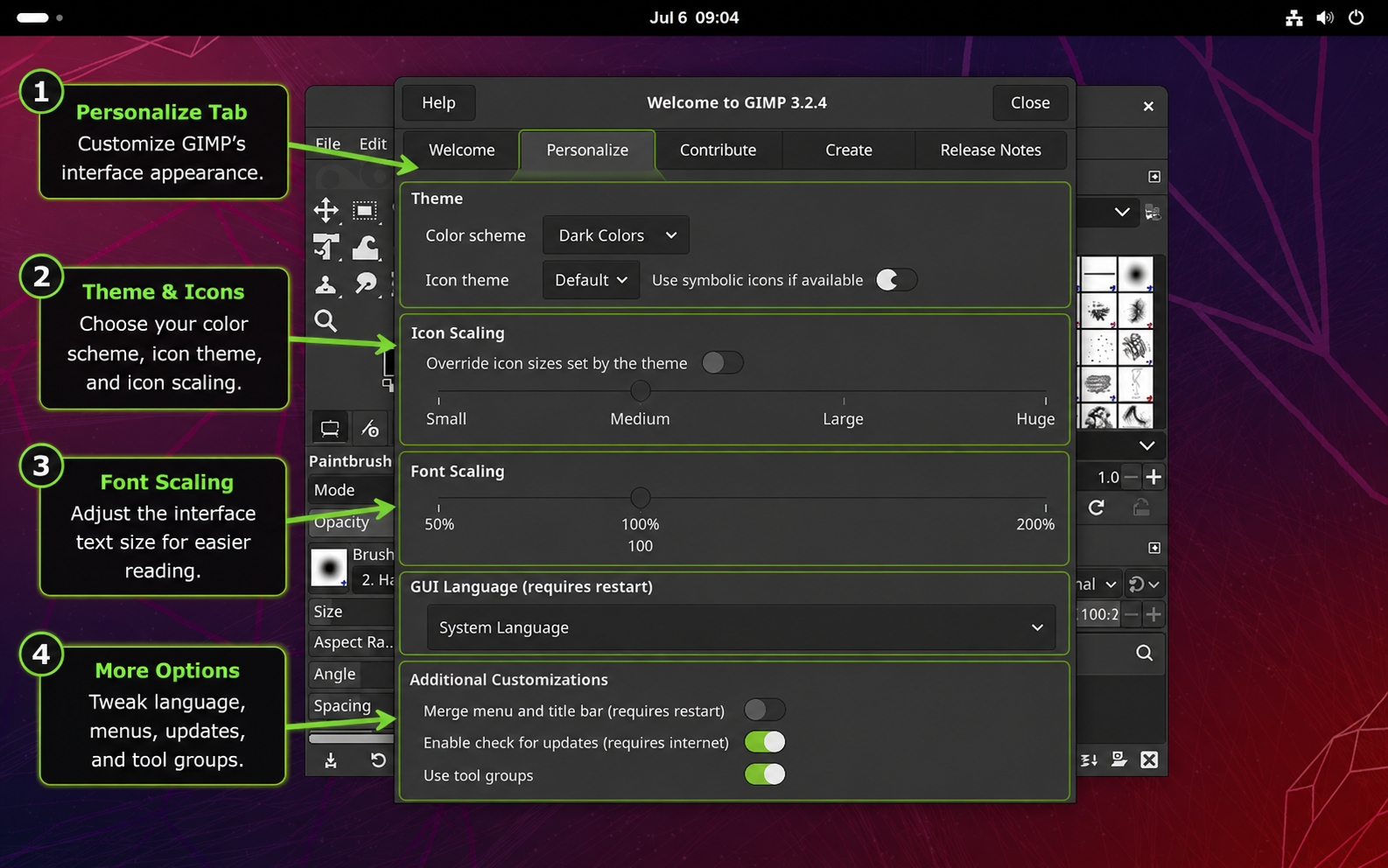Switch to the Welcome tab

(461, 150)
